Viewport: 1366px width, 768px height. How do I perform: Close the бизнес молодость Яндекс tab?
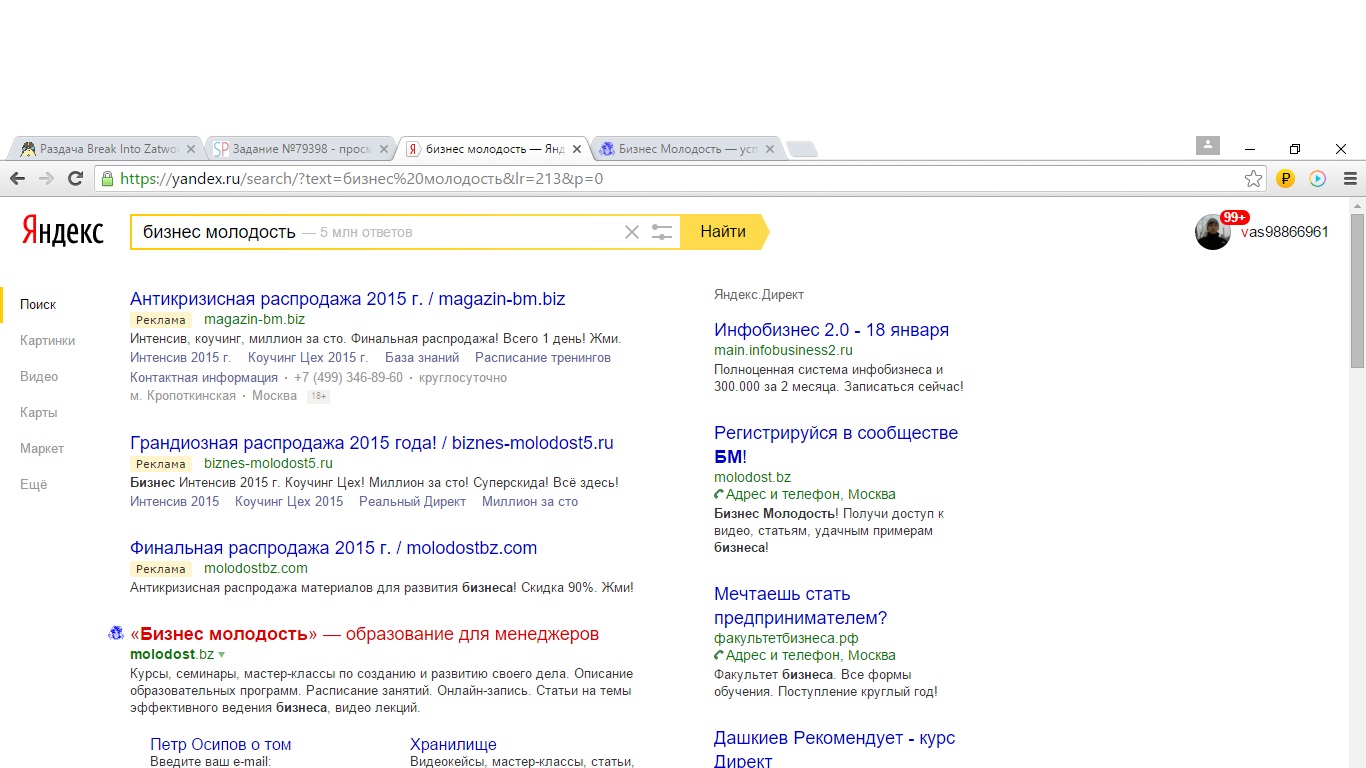577,149
